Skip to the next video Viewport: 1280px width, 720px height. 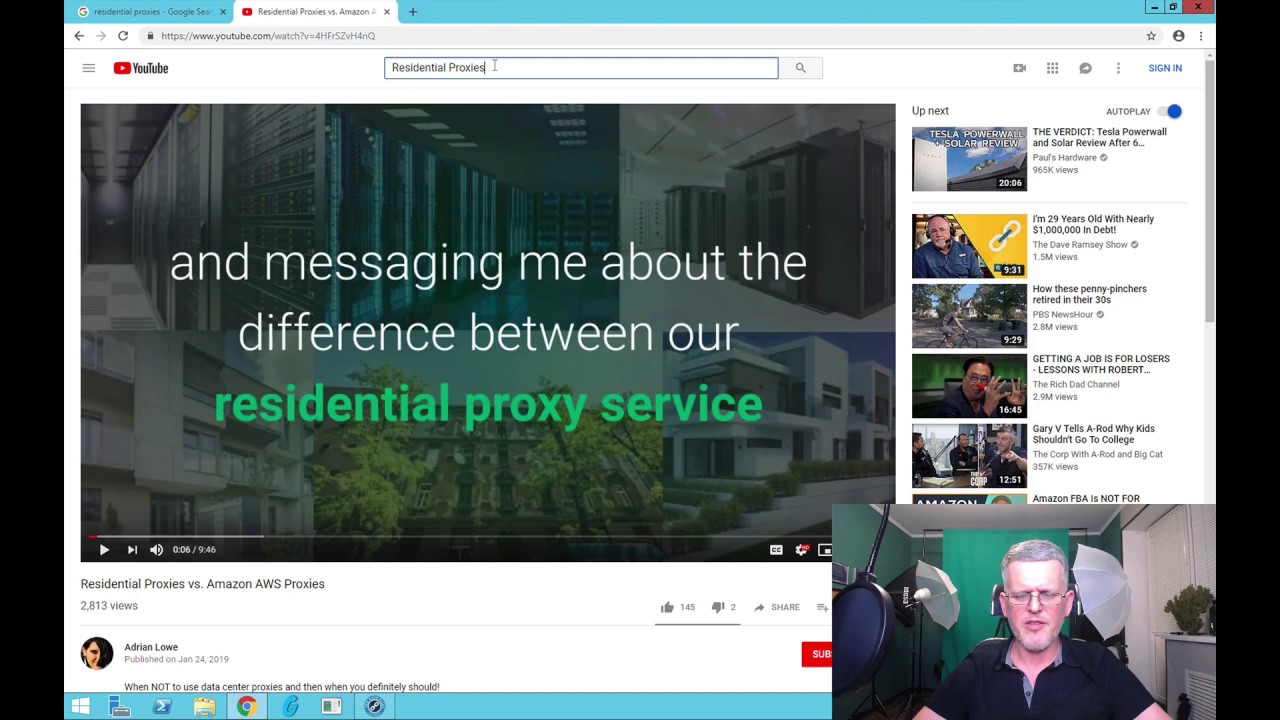[132, 550]
